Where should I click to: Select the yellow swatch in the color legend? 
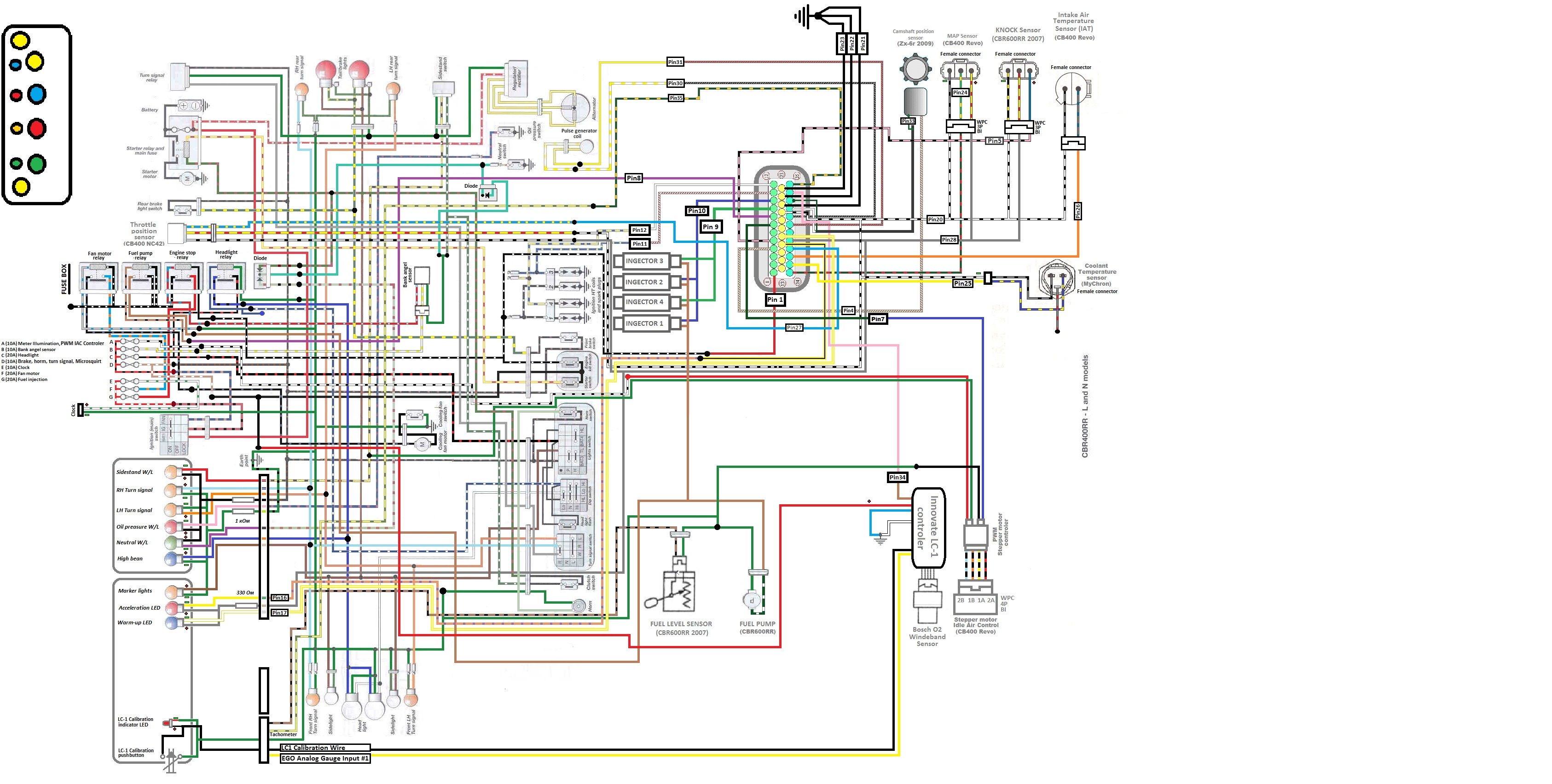click(20, 41)
